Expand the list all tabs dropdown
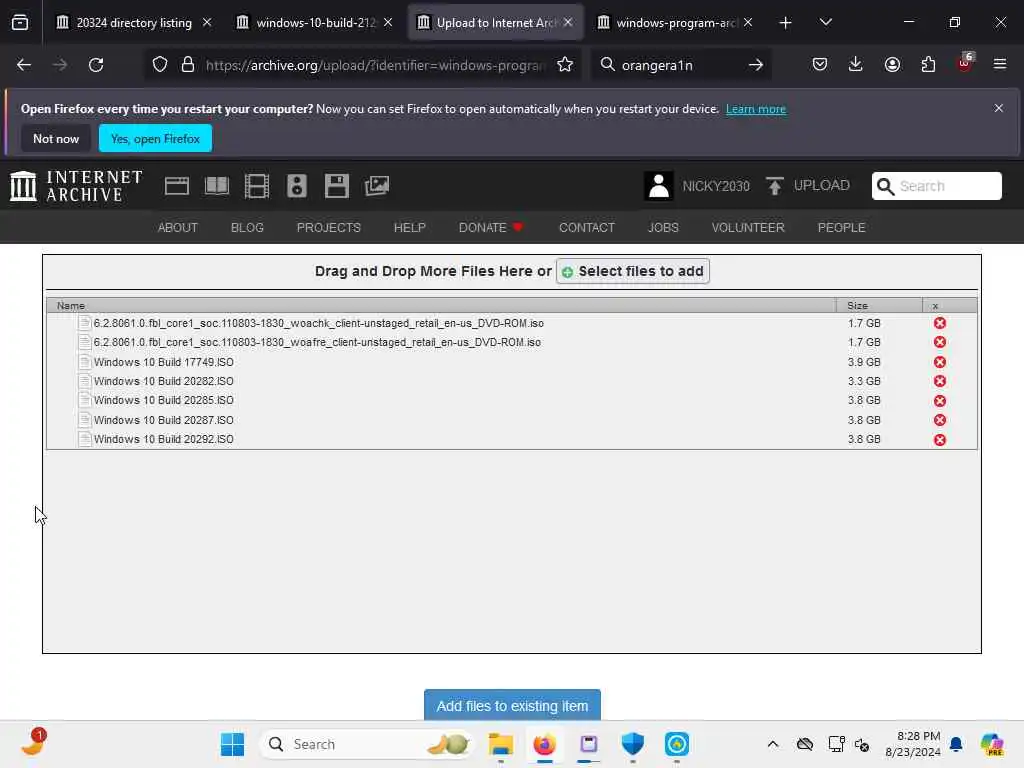This screenshot has width=1024, height=768. pyautogui.click(x=825, y=22)
